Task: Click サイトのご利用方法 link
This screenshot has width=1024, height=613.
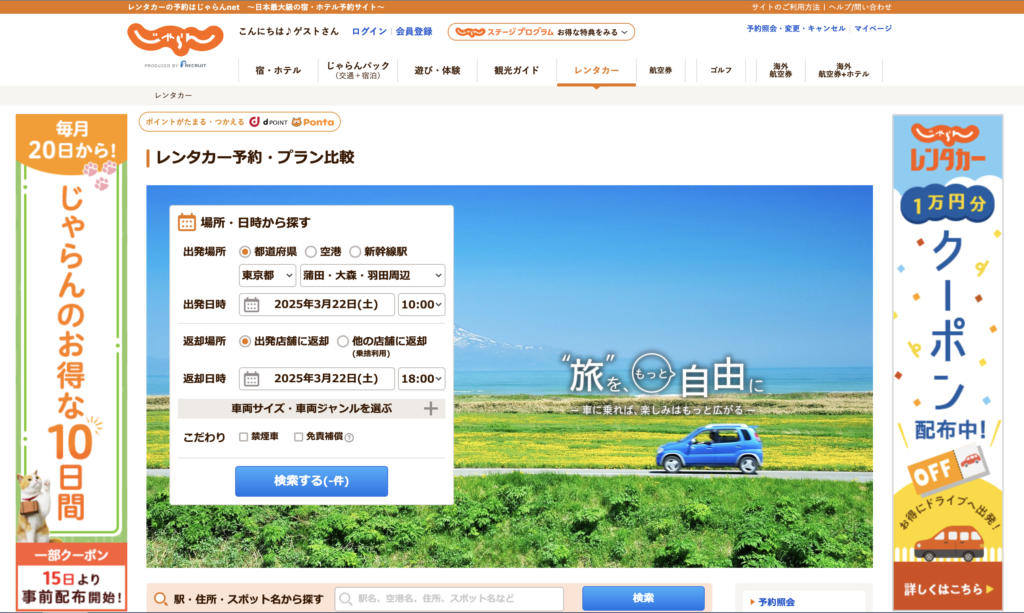Action: pyautogui.click(x=786, y=7)
